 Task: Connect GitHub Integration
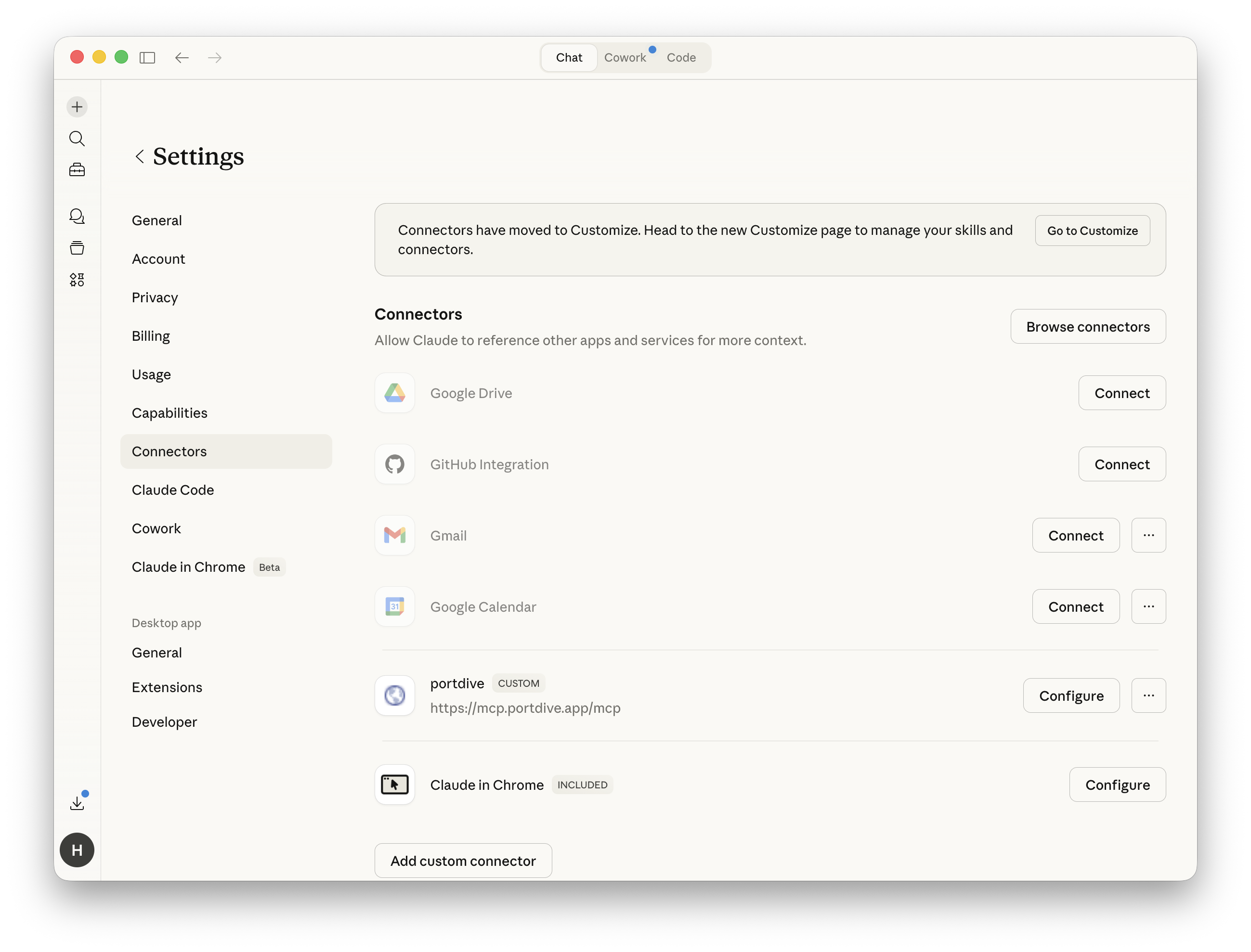[x=1122, y=464]
